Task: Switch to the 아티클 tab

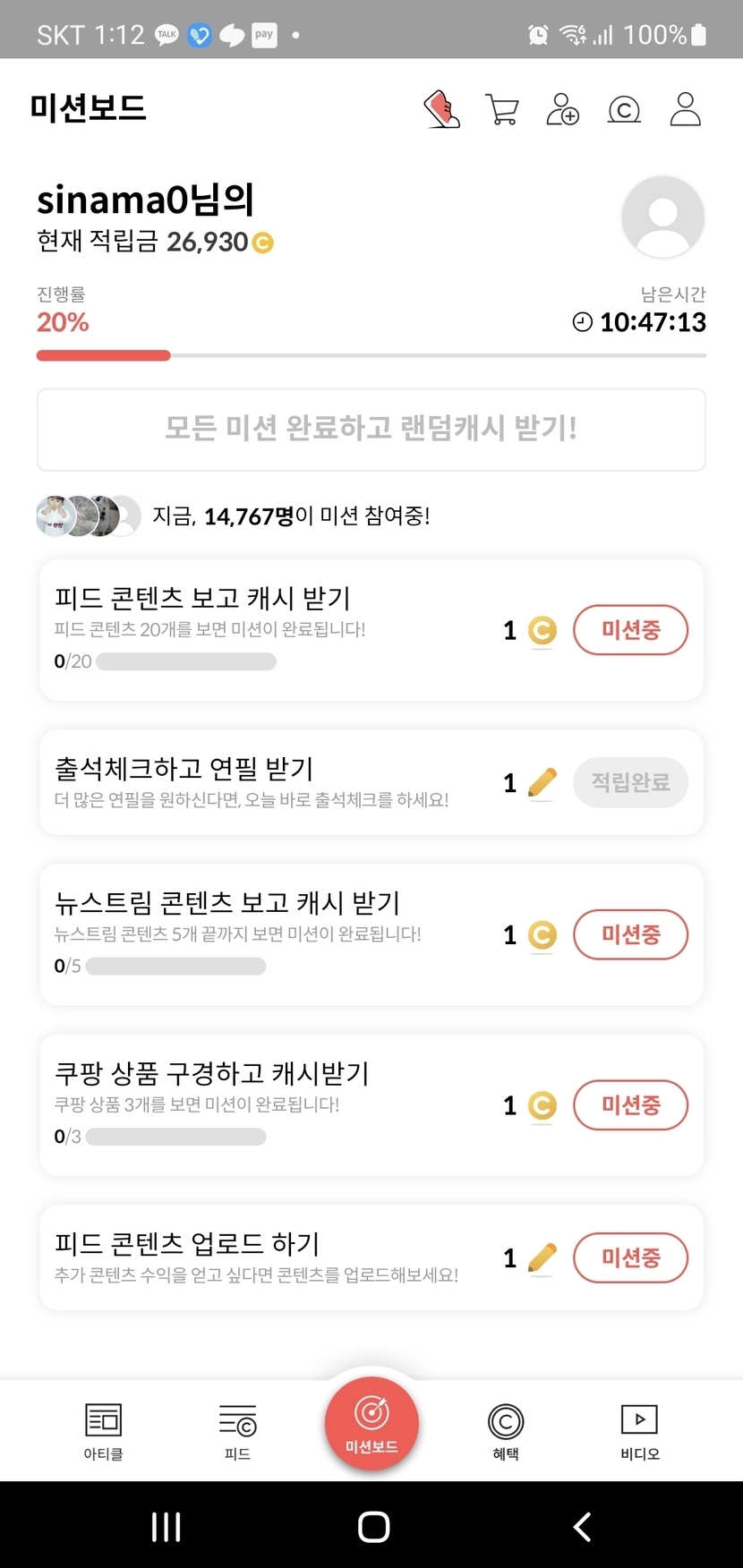Action: click(103, 1430)
